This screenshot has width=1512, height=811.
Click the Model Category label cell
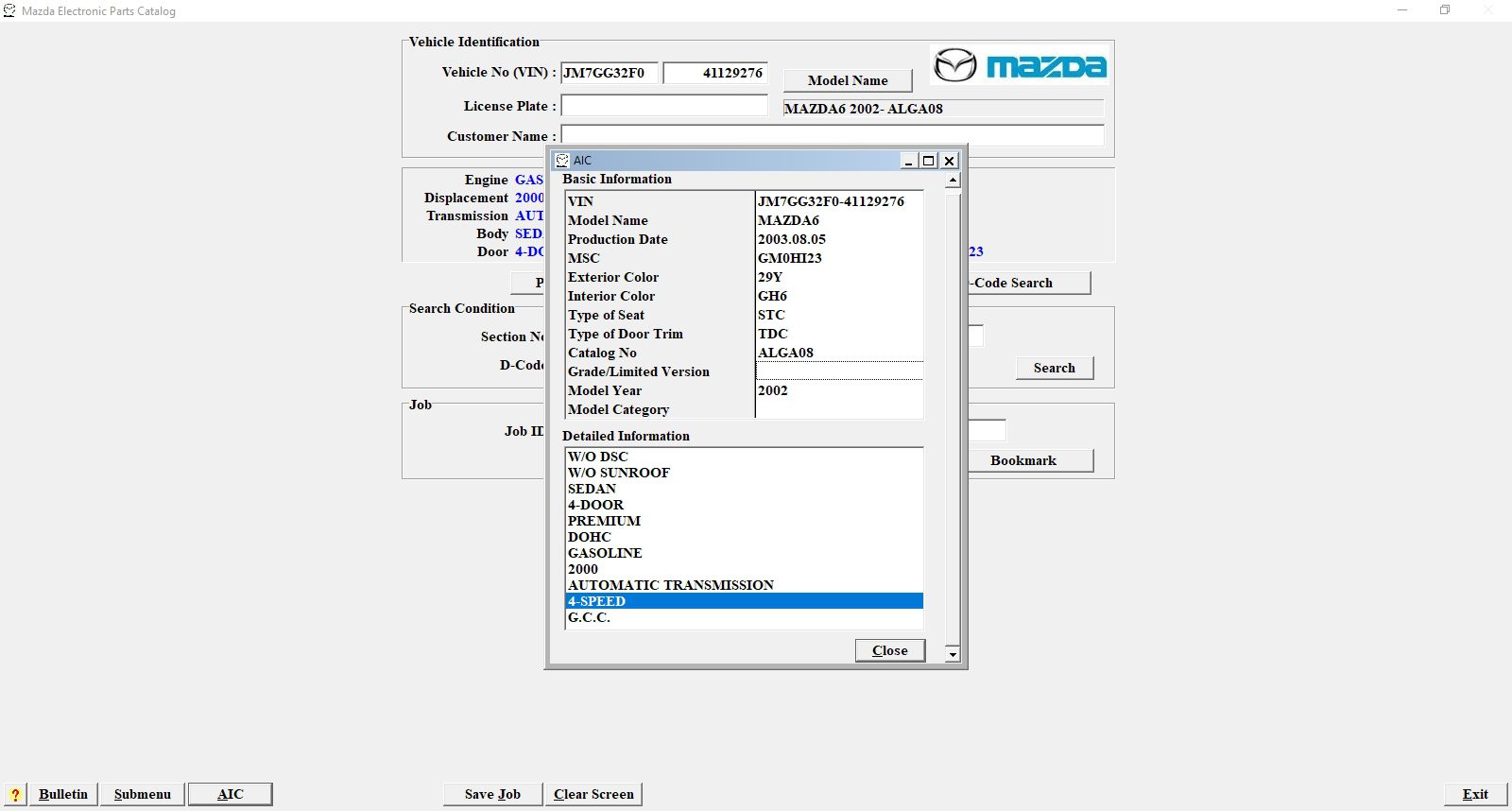click(660, 409)
